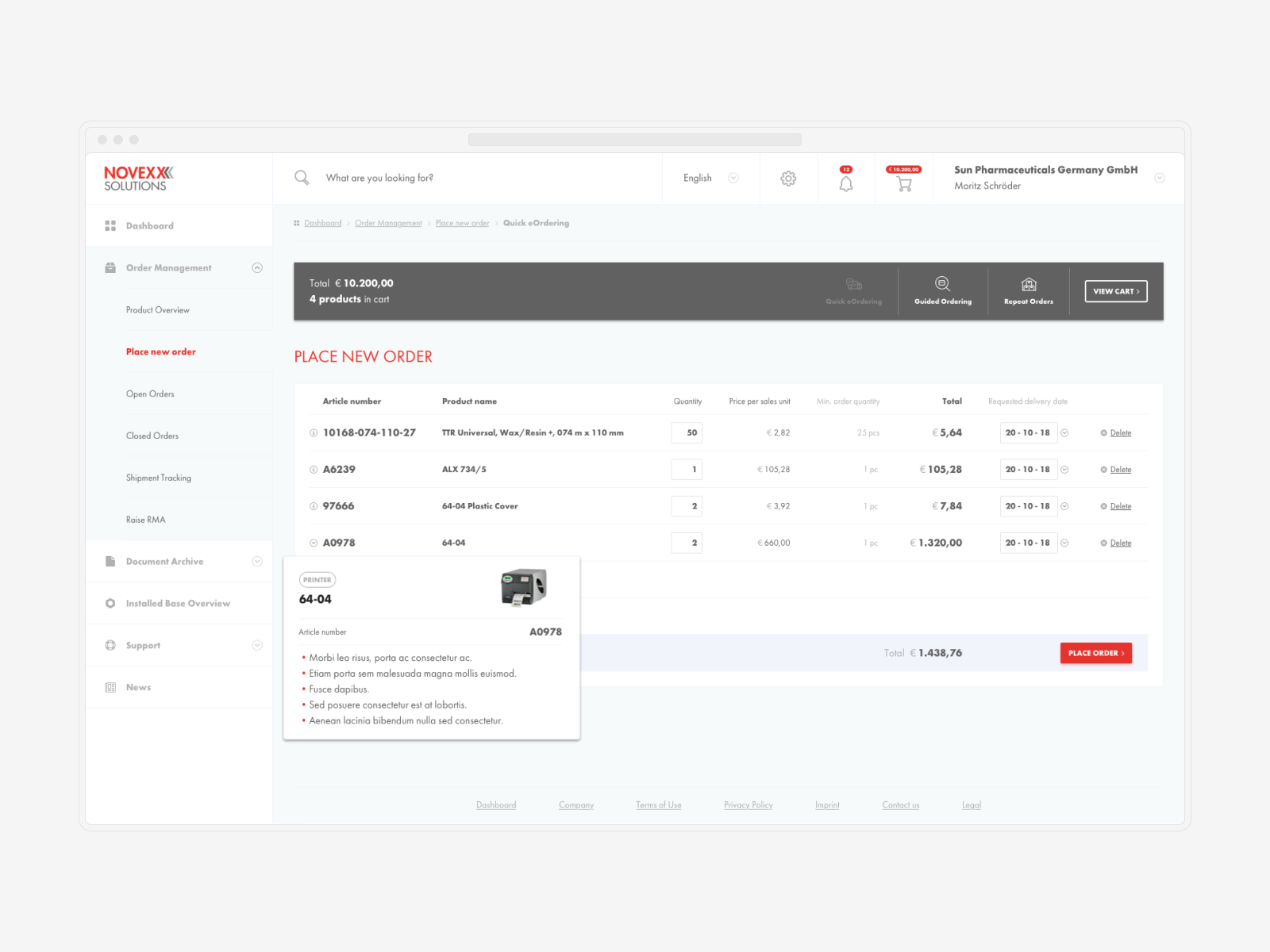Open the user account dropdown arrow
Screen dimensions: 1270x952
click(x=1160, y=178)
